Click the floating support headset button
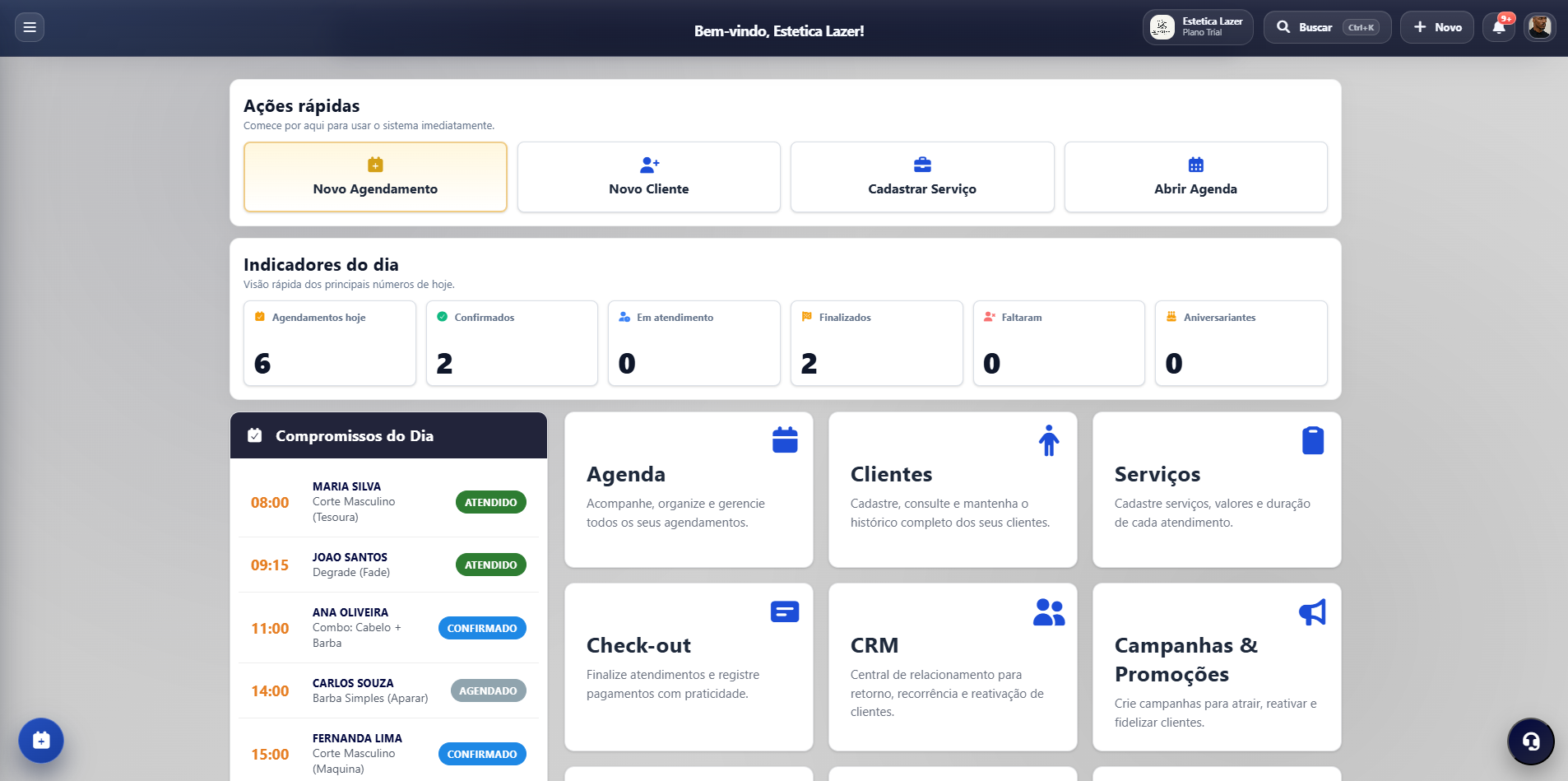 pos(1530,741)
